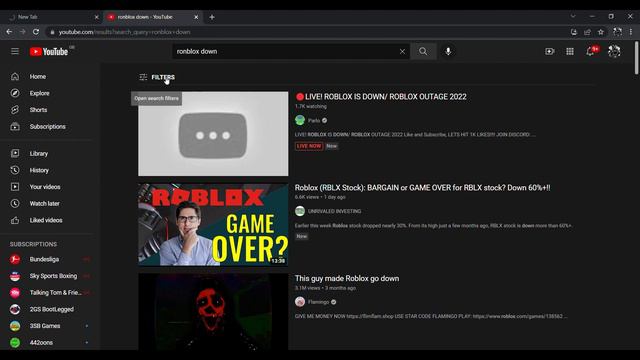Open the account avatar menu
The width and height of the screenshot is (640, 360).
(x=614, y=51)
